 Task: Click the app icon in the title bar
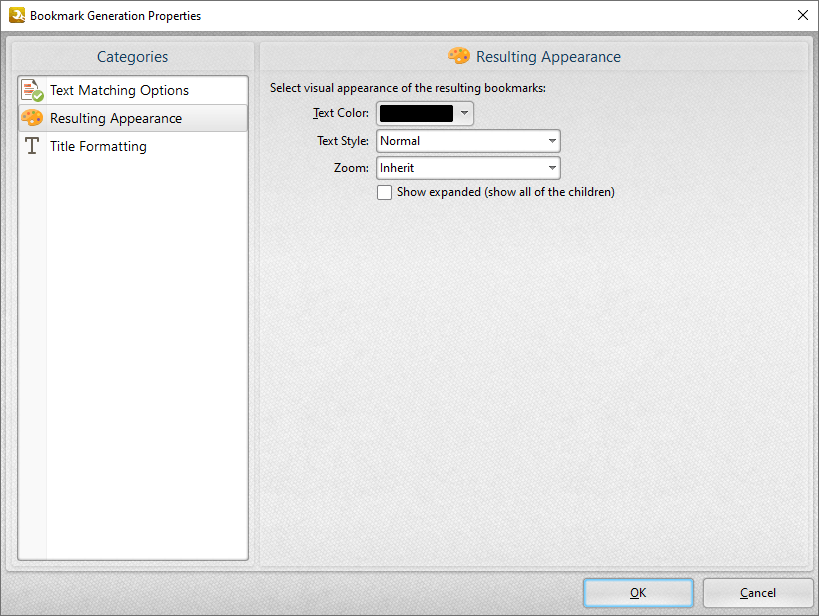pos(15,15)
